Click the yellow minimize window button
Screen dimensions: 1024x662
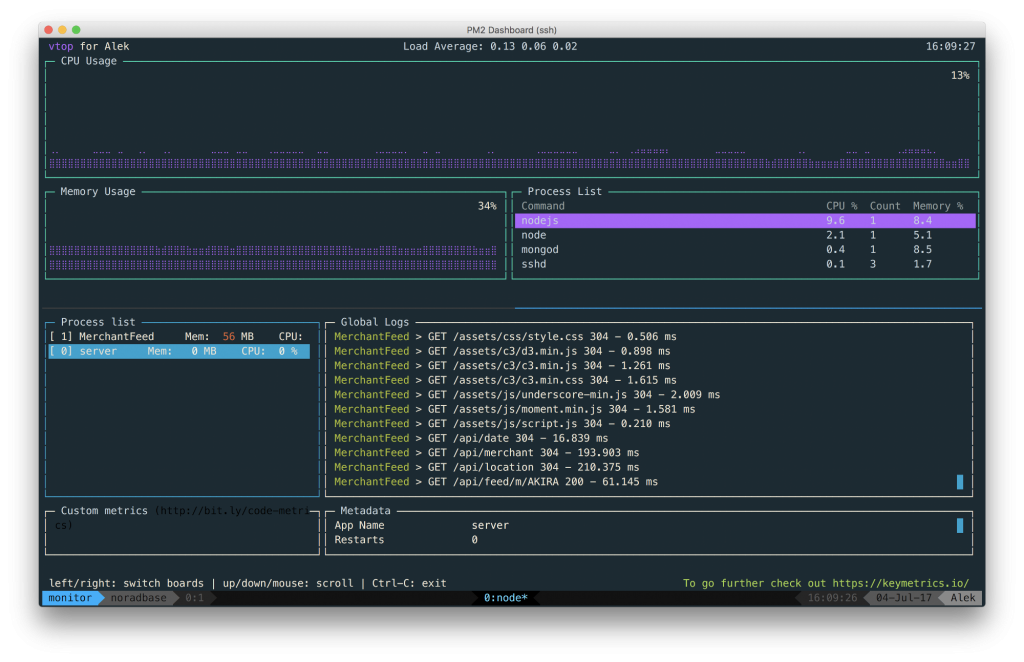tap(63, 31)
